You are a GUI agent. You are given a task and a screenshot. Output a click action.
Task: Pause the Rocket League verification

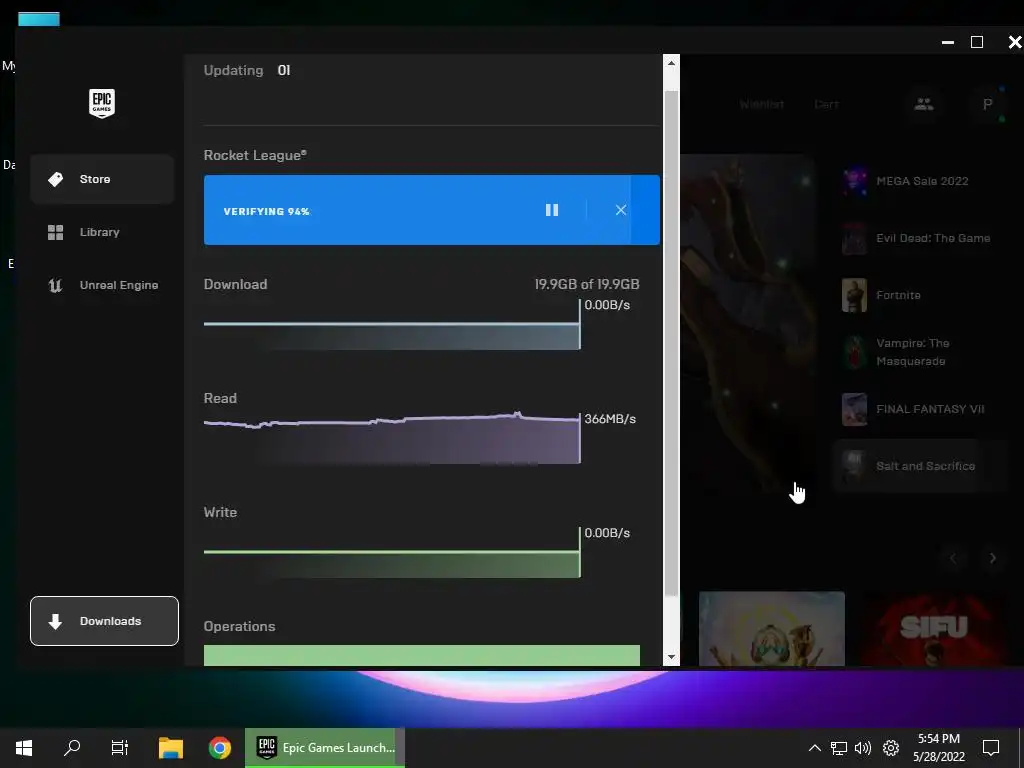click(x=552, y=210)
